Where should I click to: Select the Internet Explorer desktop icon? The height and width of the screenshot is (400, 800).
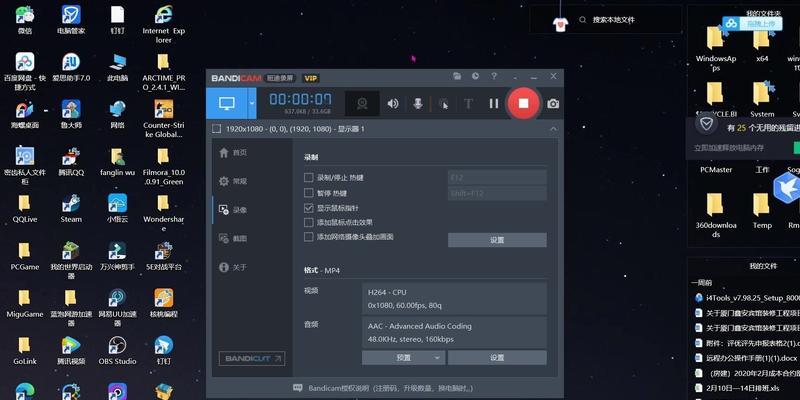[163, 24]
